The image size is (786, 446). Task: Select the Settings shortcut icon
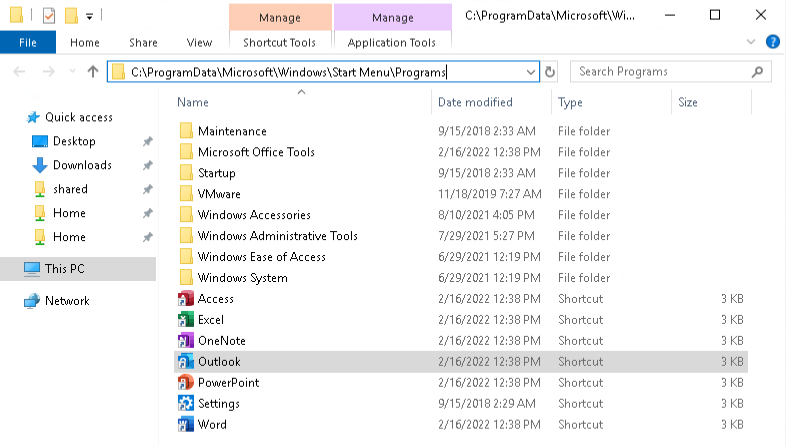186,403
